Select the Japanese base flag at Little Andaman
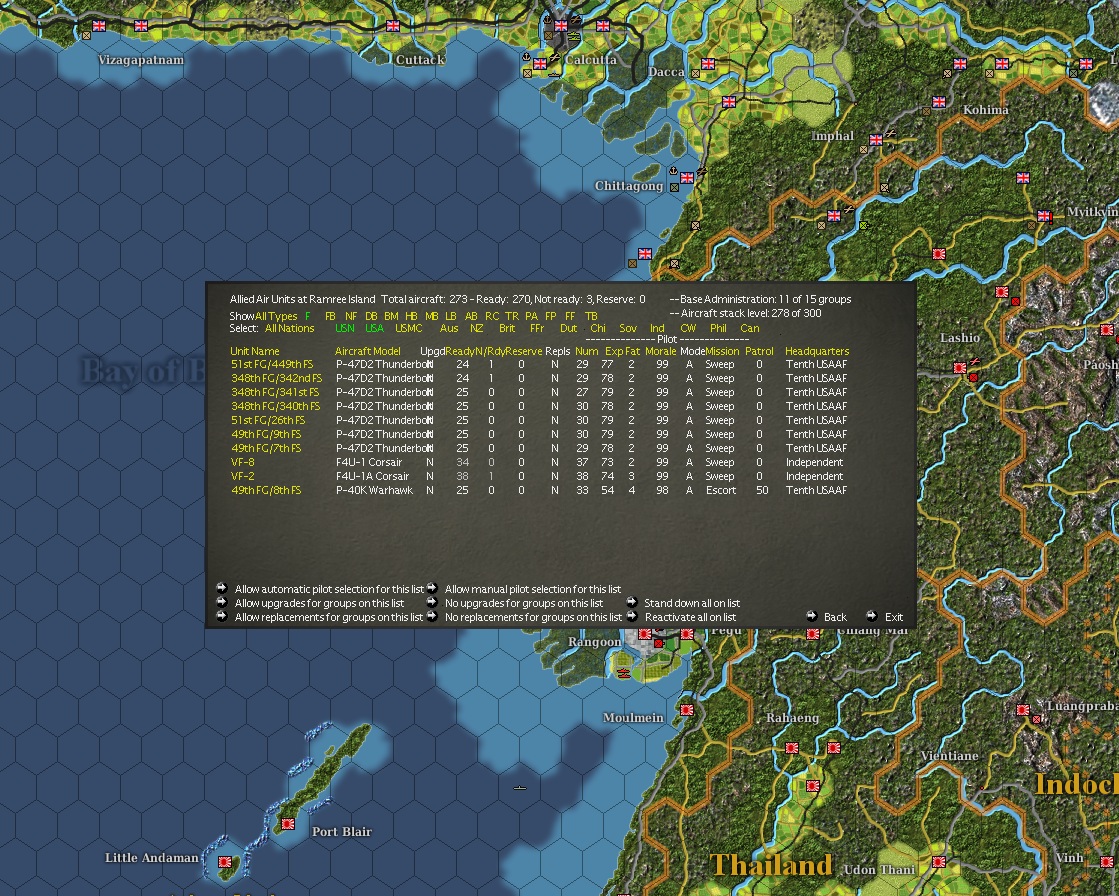The width and height of the screenshot is (1119, 896). [x=225, y=862]
